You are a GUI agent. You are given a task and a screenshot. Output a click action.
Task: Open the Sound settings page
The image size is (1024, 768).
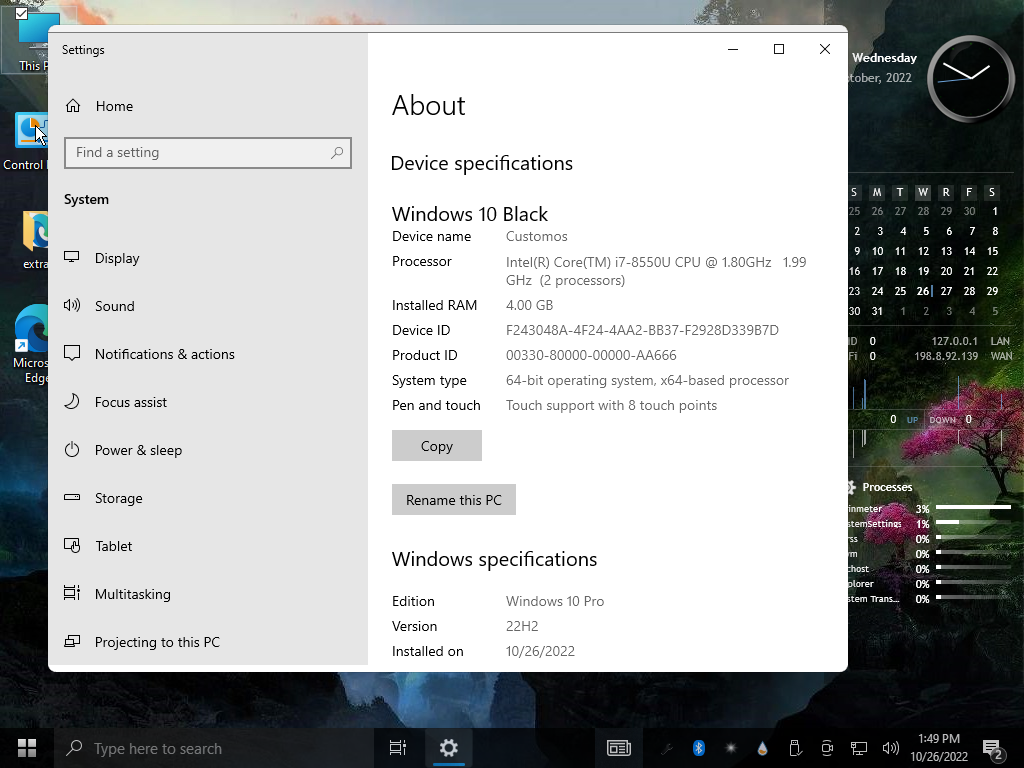114,306
